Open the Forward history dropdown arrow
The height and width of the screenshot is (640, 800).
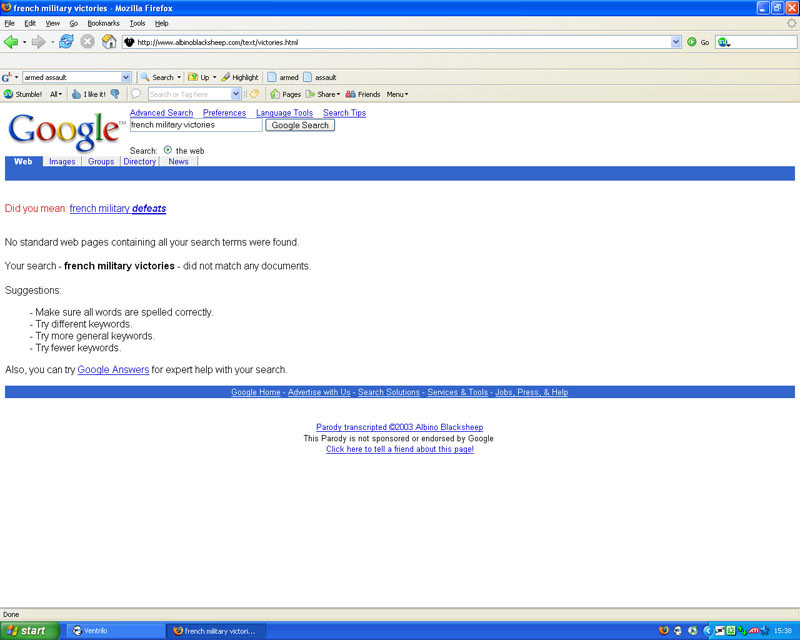[52, 42]
